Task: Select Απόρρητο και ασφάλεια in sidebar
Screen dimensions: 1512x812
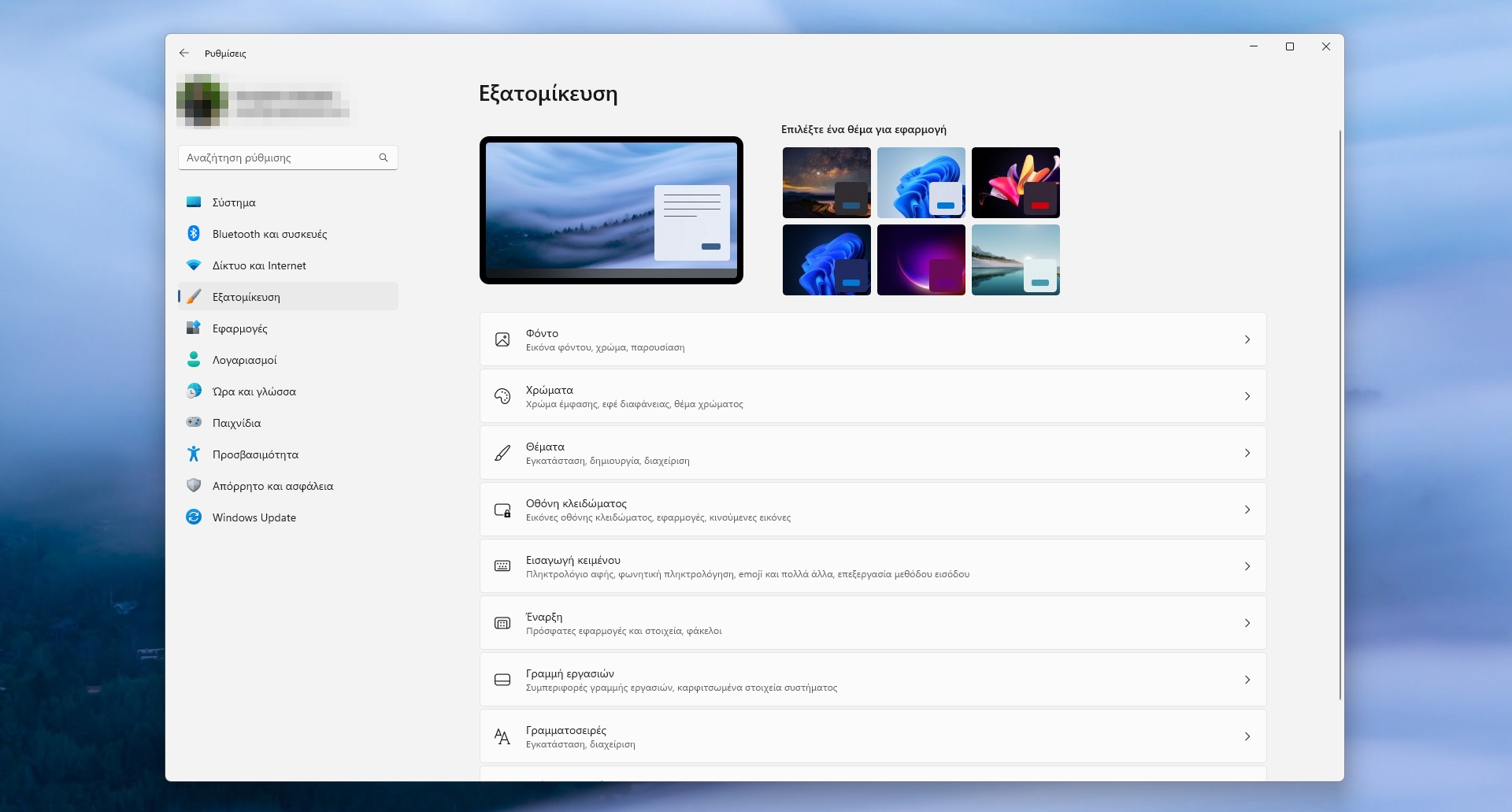Action: click(x=272, y=486)
